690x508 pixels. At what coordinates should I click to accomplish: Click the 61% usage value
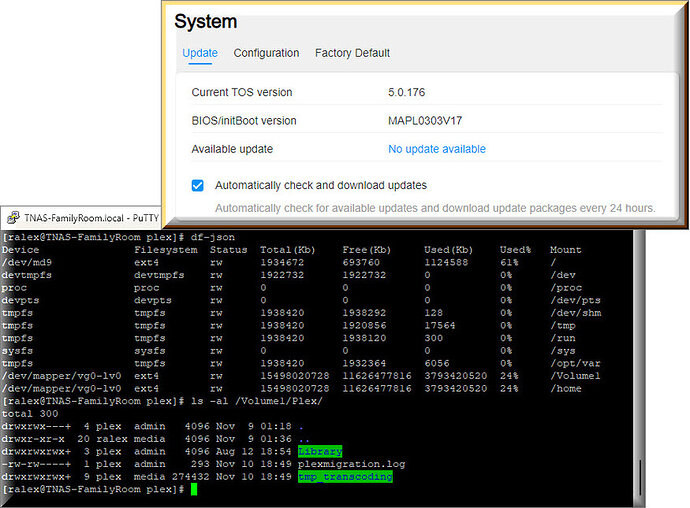pos(509,262)
